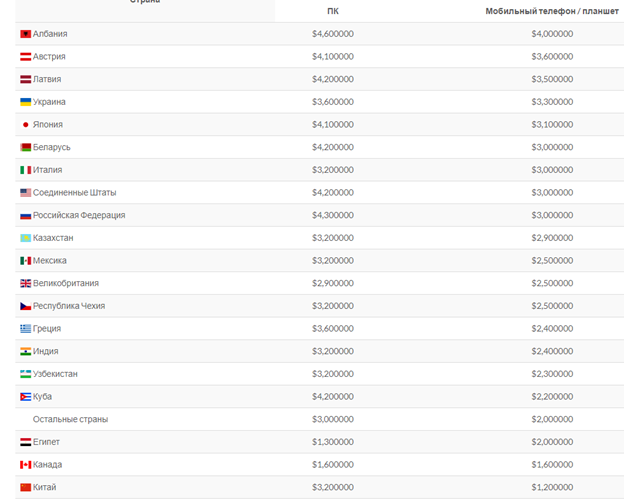
Task: Select the Италия country name
Action: point(47,170)
